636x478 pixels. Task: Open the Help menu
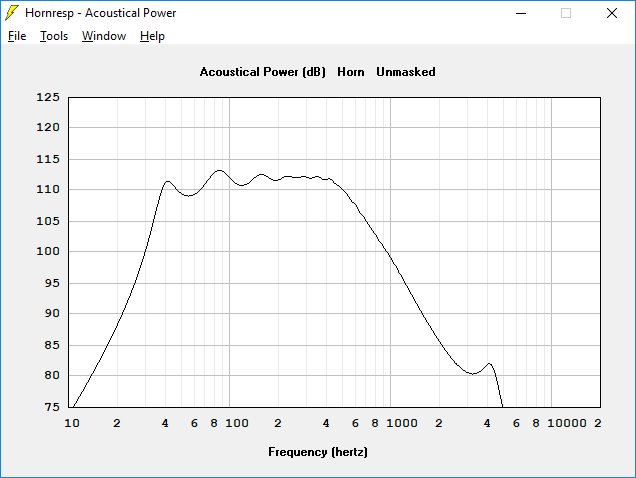coord(152,36)
